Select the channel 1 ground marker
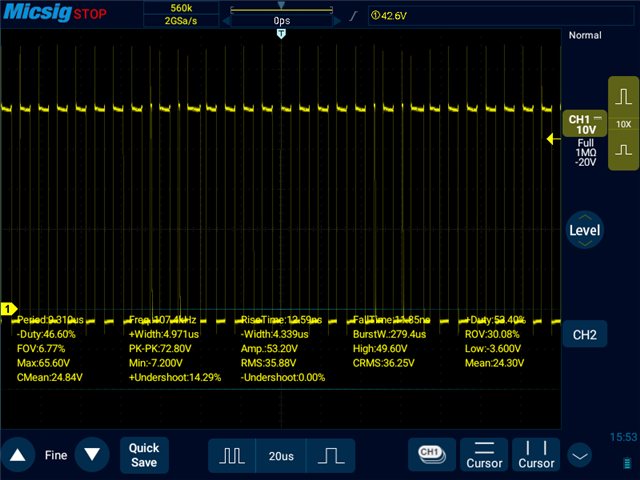640x480 pixels. (x=8, y=309)
